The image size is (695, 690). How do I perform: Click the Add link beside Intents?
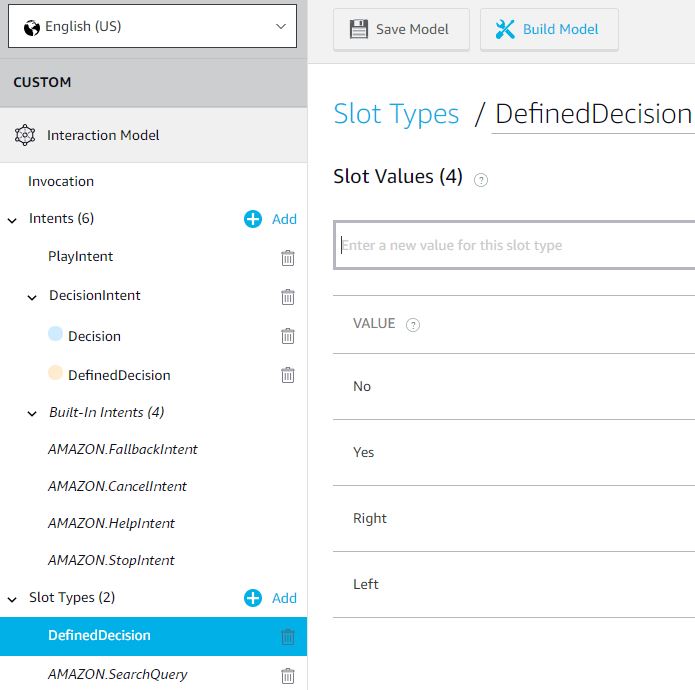[x=284, y=219]
